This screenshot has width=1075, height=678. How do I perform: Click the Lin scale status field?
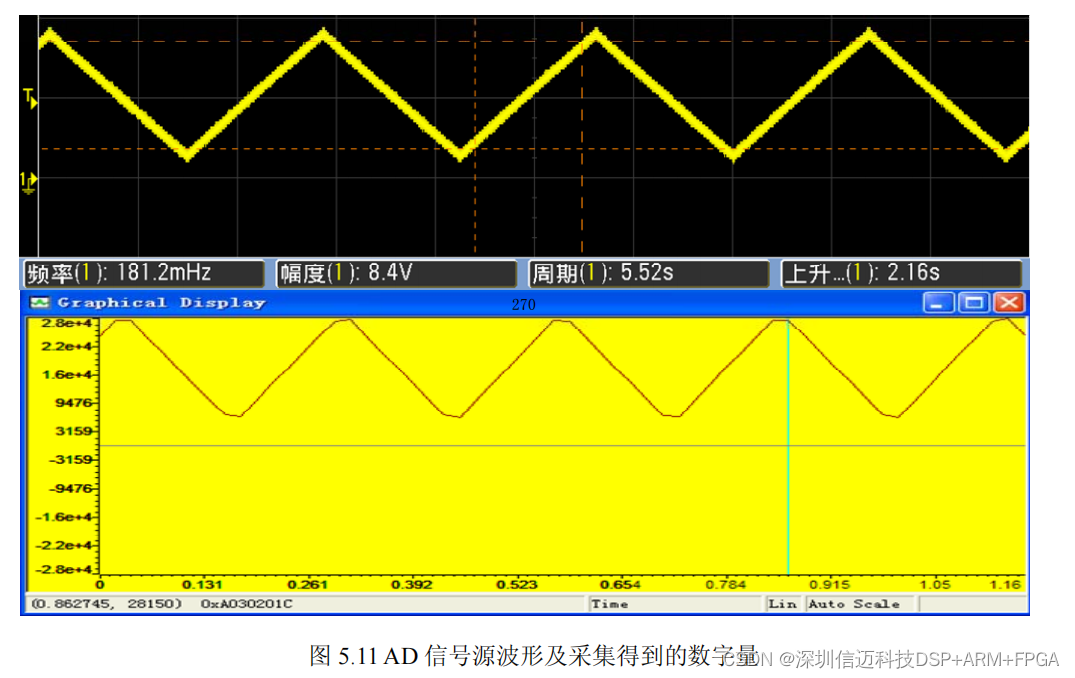tap(783, 604)
